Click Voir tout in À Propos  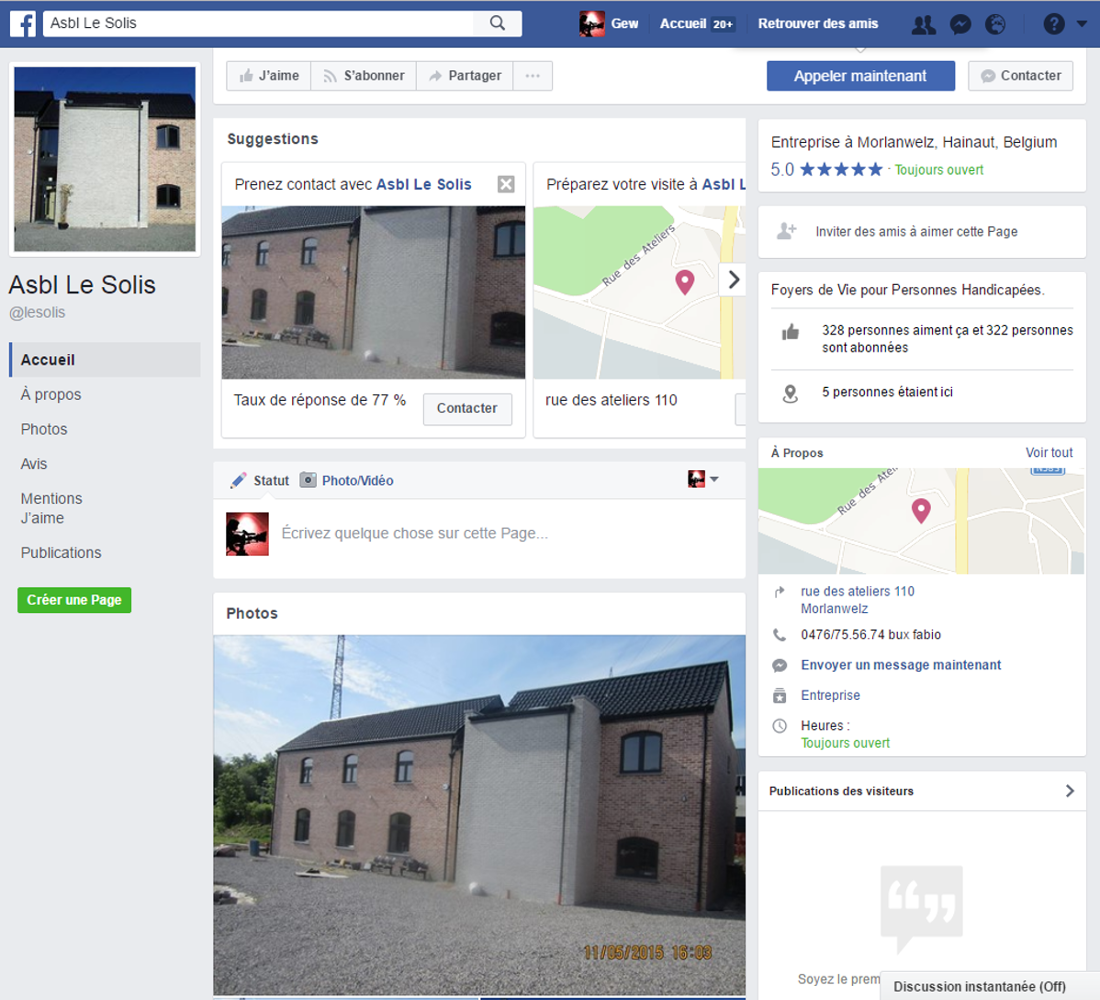pos(1049,453)
